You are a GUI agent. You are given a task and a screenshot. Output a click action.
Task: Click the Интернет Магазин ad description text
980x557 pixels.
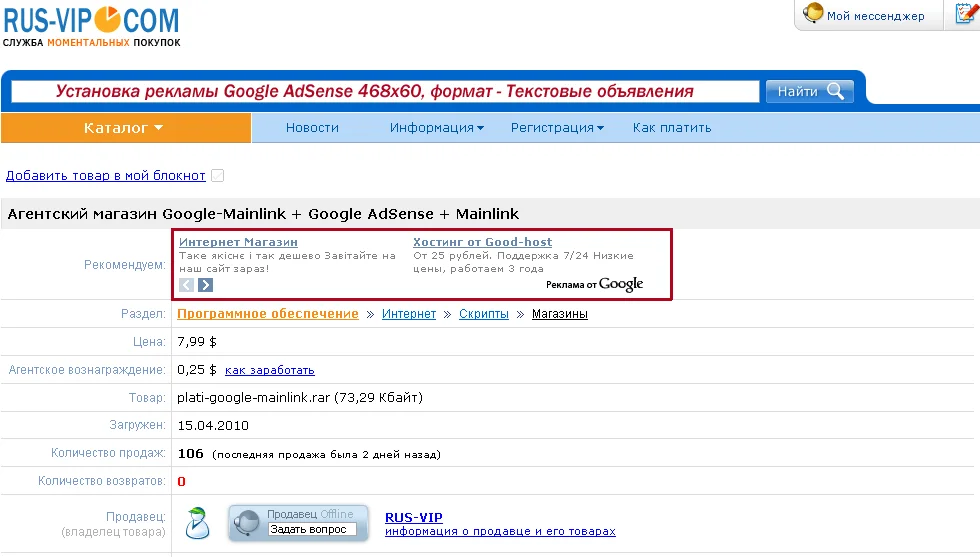288,262
